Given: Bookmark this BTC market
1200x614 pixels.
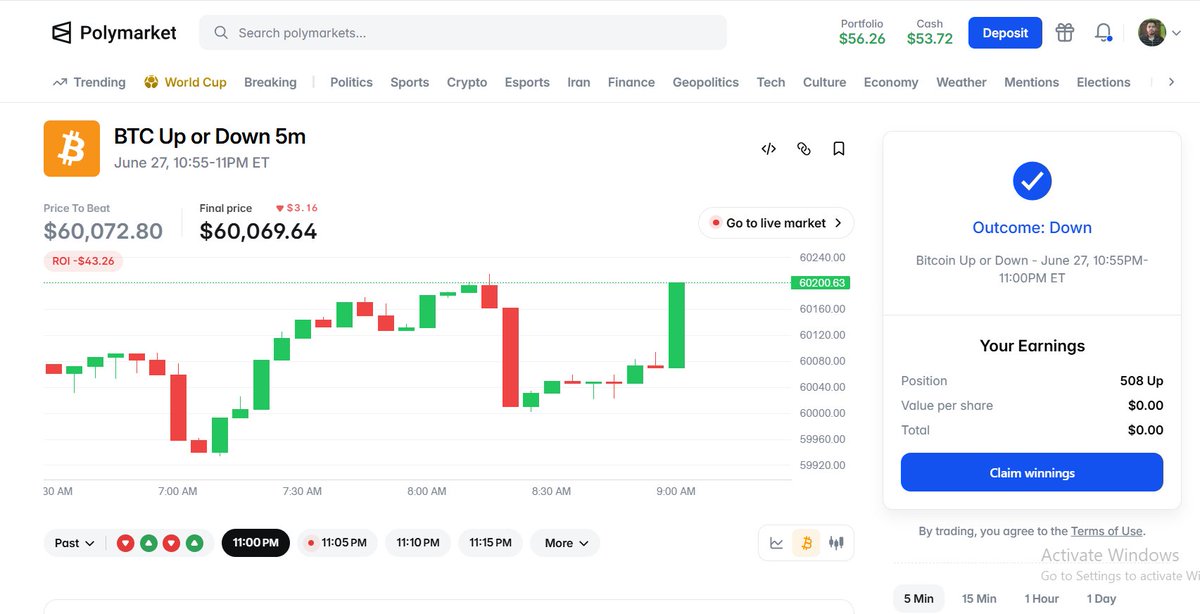Looking at the screenshot, I should [839, 149].
